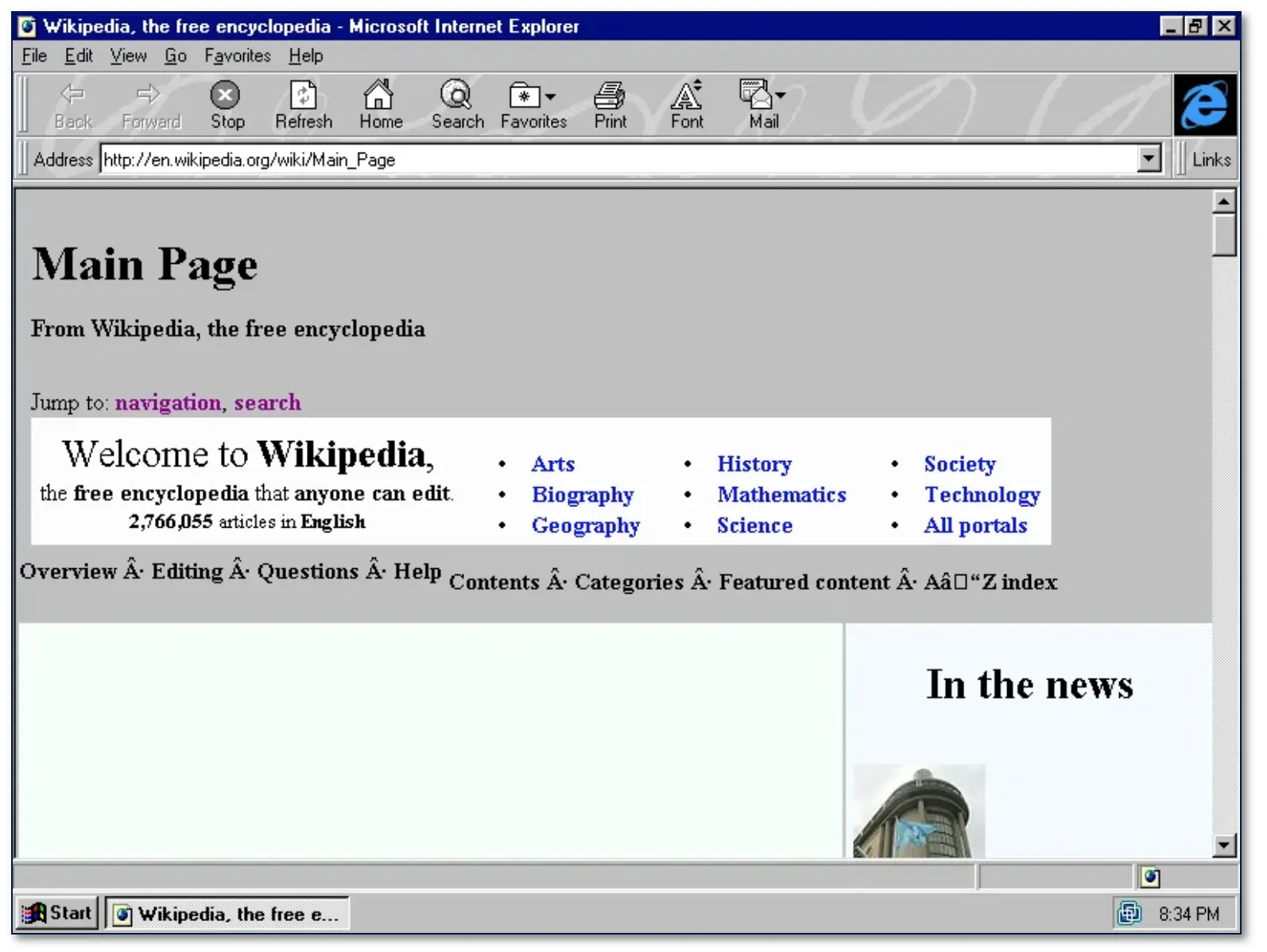
Task: Follow the search jump link
Action: [x=267, y=403]
